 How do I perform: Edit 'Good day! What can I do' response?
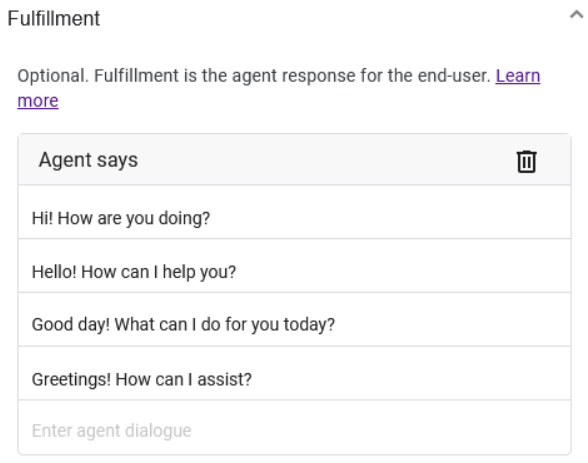pos(294,320)
